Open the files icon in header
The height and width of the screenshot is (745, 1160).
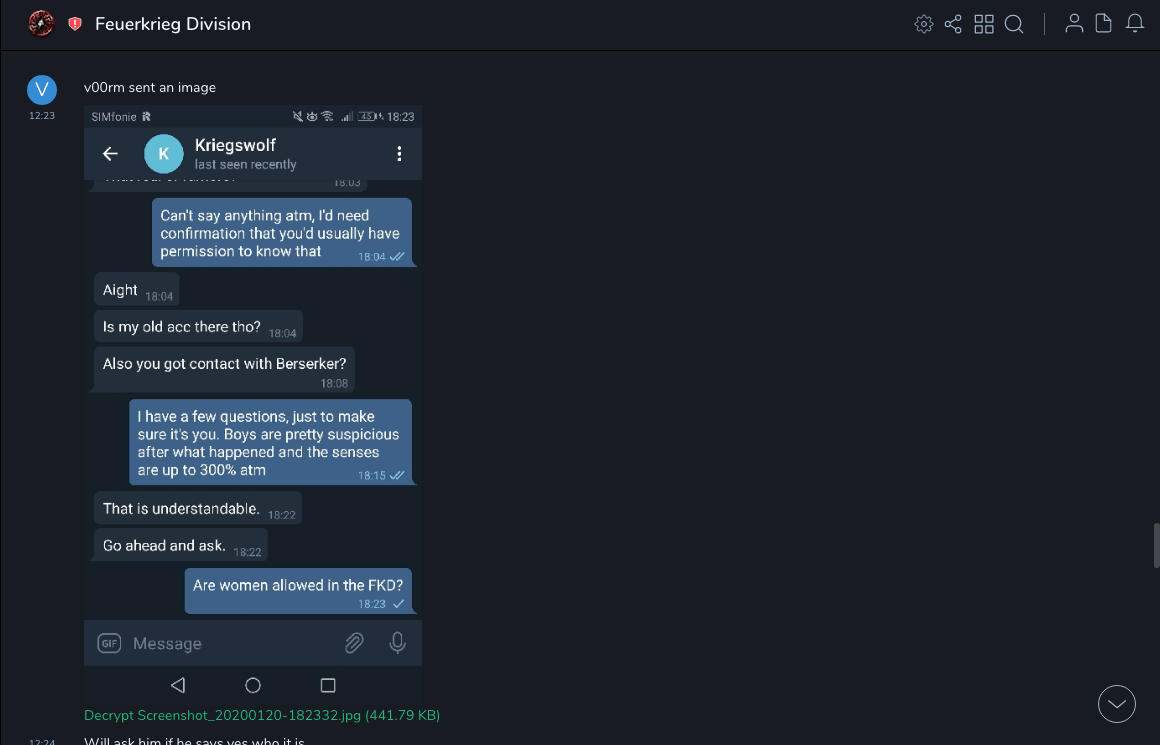click(1104, 24)
